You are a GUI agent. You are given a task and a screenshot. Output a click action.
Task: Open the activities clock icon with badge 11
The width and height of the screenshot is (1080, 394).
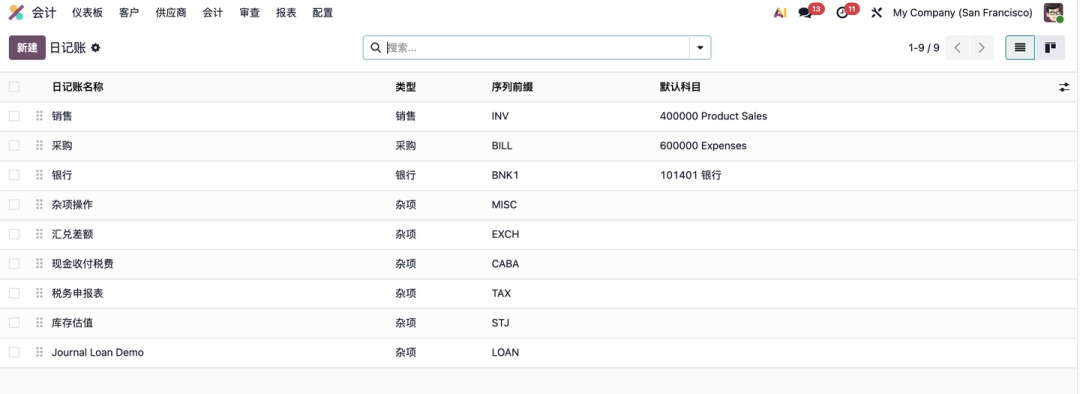pos(842,12)
